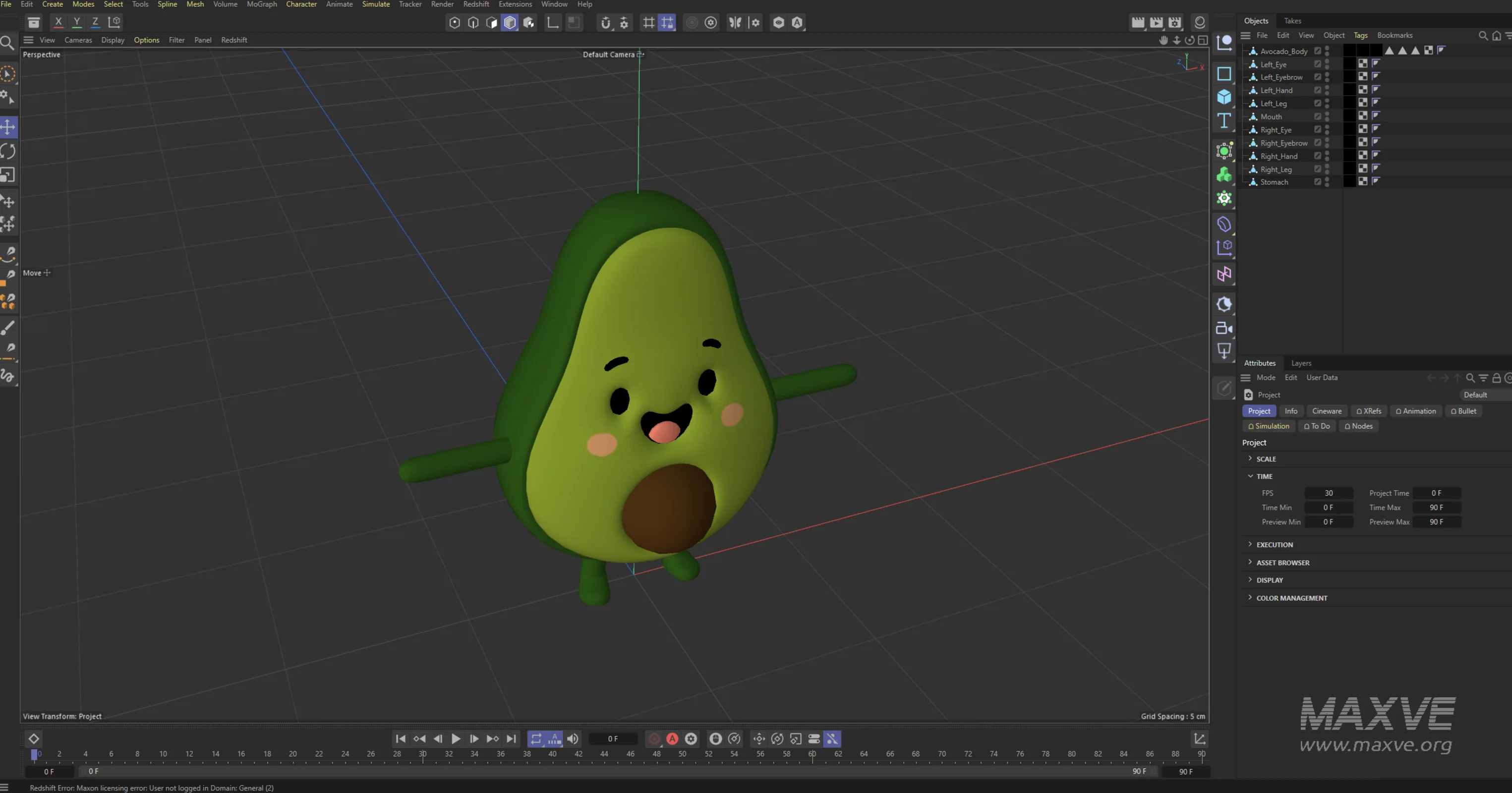This screenshot has width=1512, height=793.
Task: Choose the Text spline tool icon
Action: [x=1224, y=120]
